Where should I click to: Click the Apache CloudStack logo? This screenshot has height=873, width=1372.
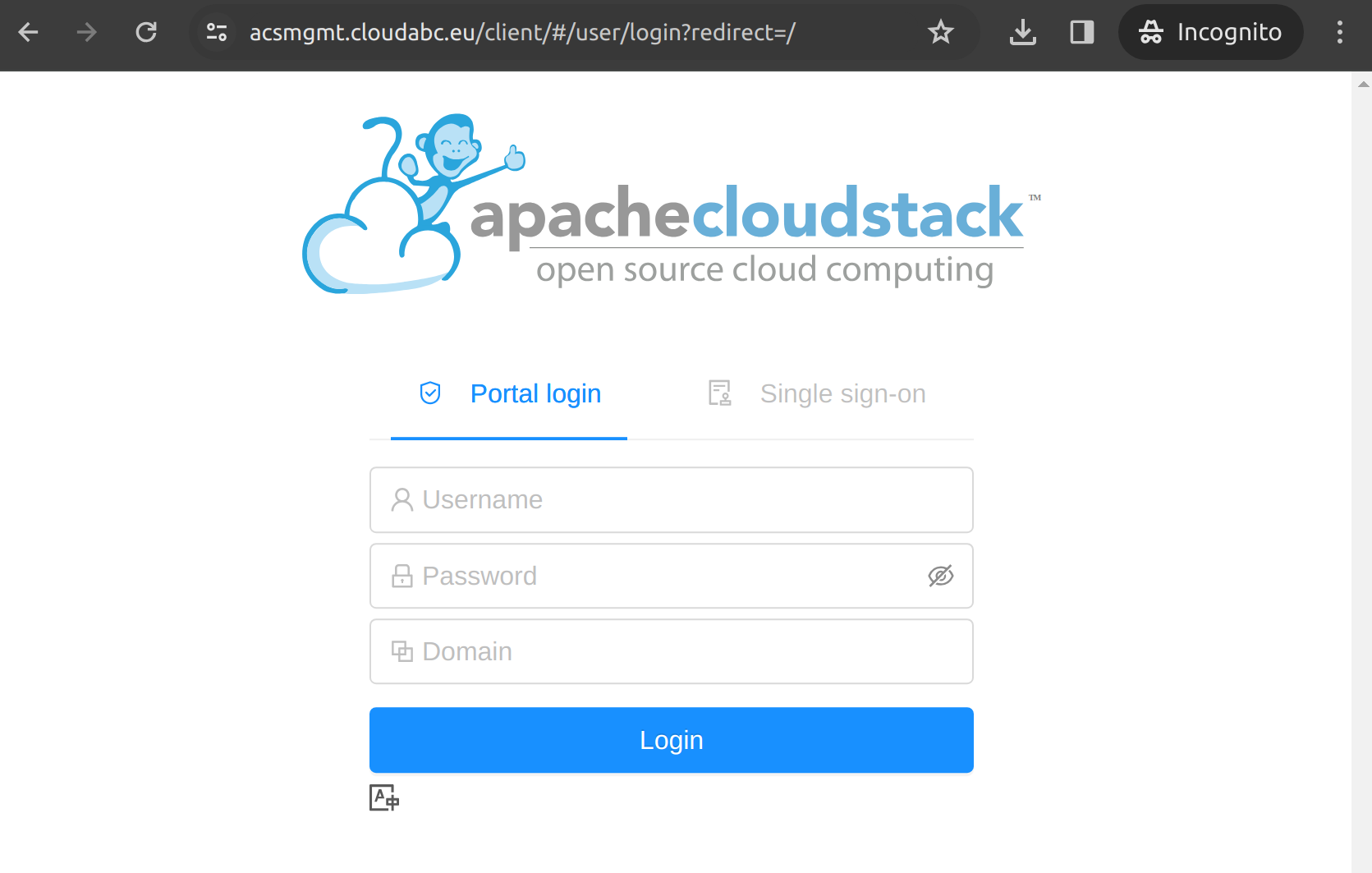[x=672, y=204]
